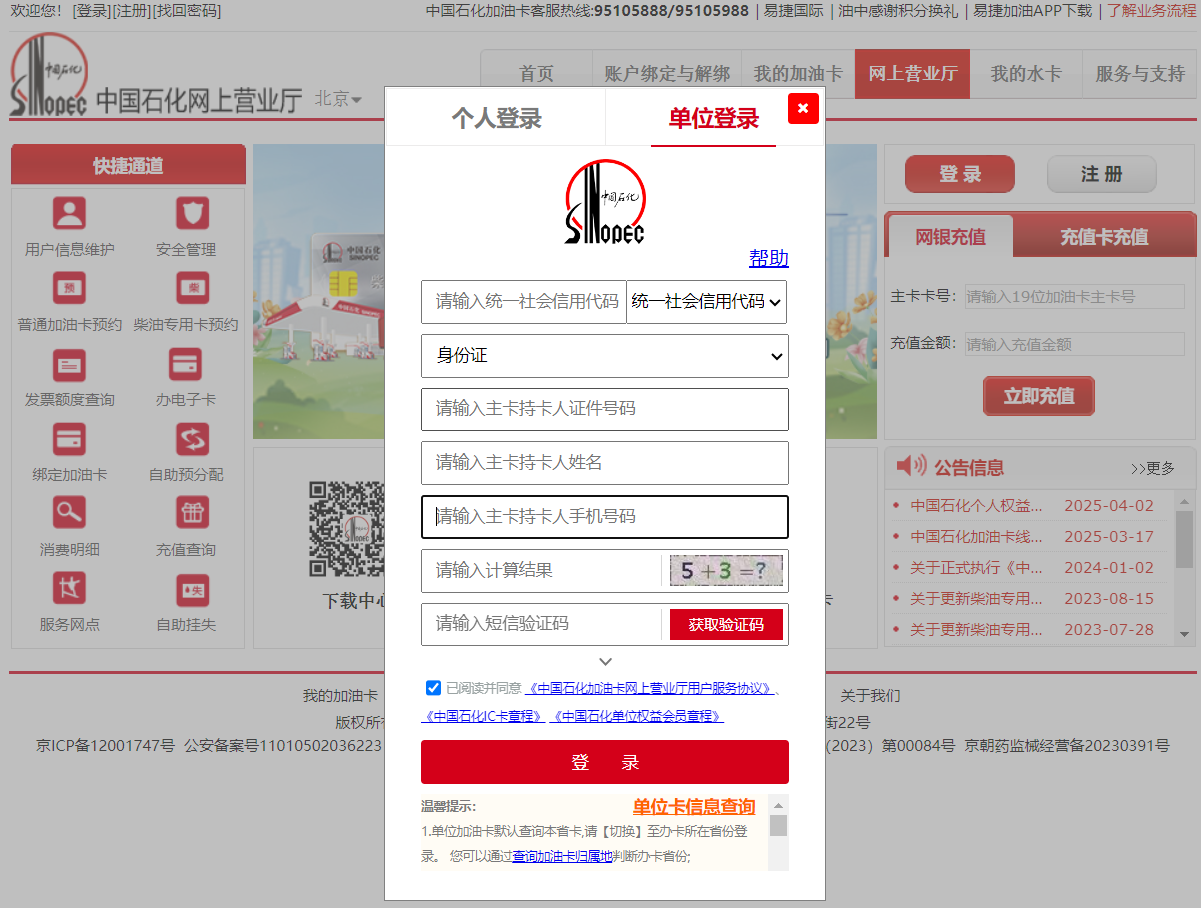Screen dimensions: 1201x908
Task: Open the 自助挂失 icon
Action: (192, 589)
